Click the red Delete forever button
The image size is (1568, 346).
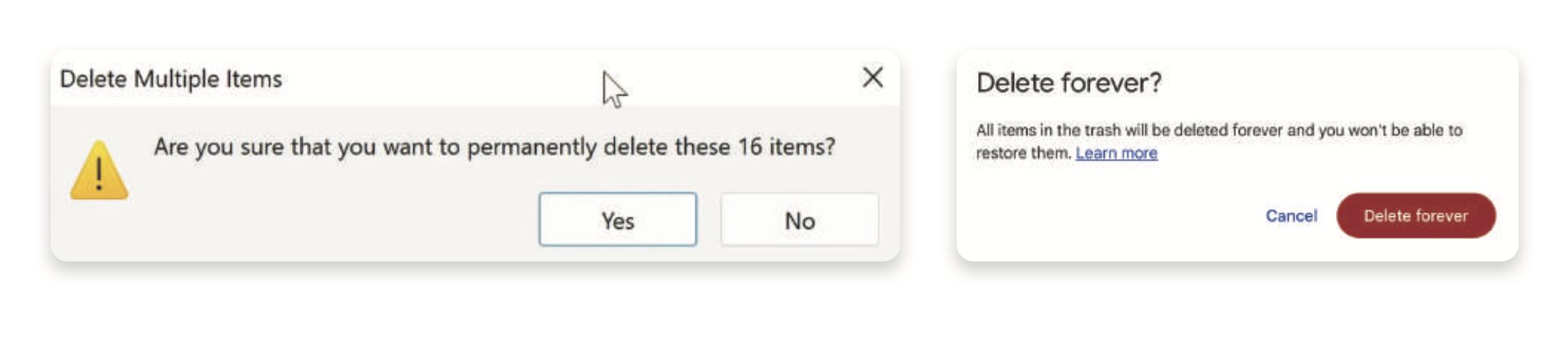[1415, 215]
